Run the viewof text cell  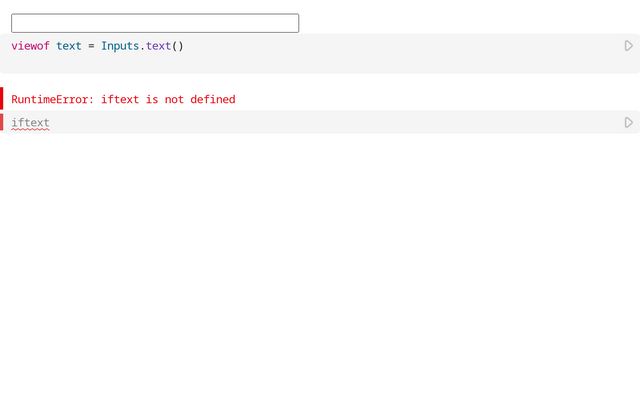tap(628, 46)
